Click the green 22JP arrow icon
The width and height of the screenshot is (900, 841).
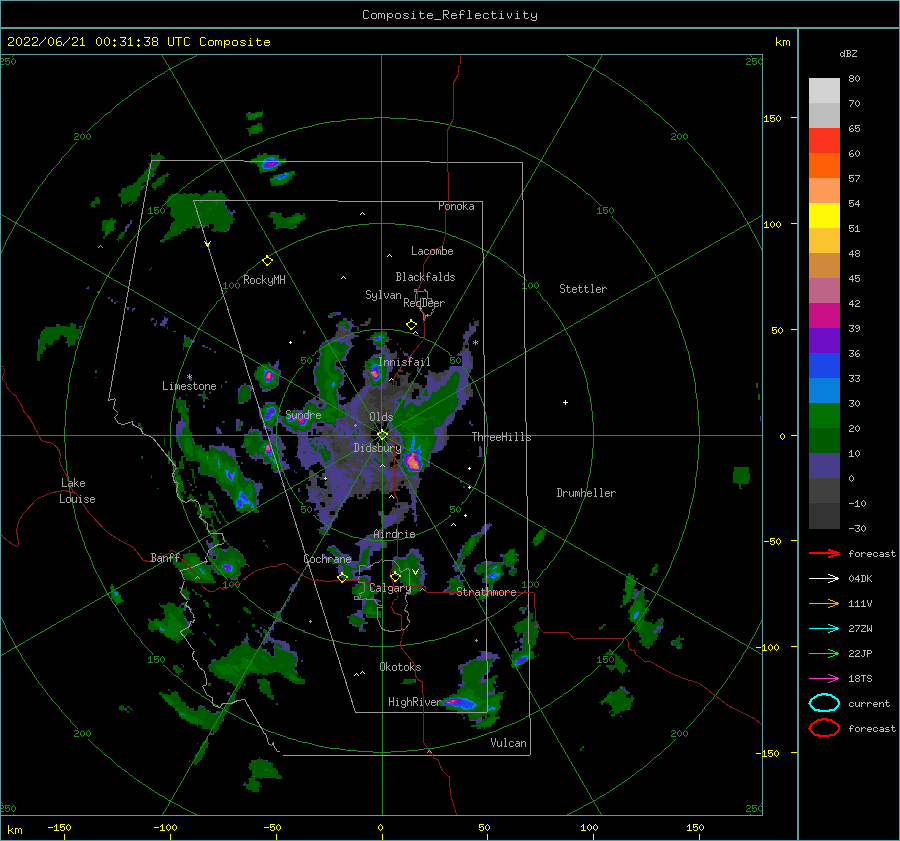point(824,653)
